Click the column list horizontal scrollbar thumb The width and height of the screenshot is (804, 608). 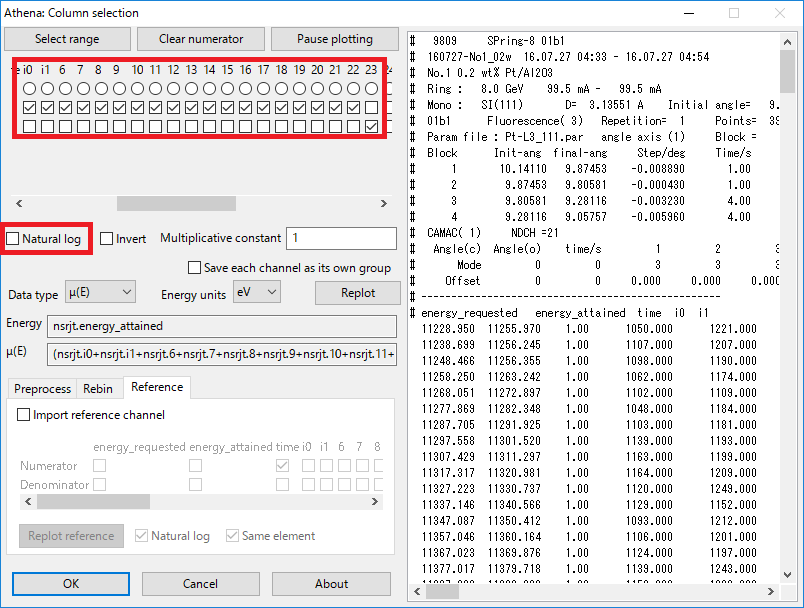click(176, 204)
